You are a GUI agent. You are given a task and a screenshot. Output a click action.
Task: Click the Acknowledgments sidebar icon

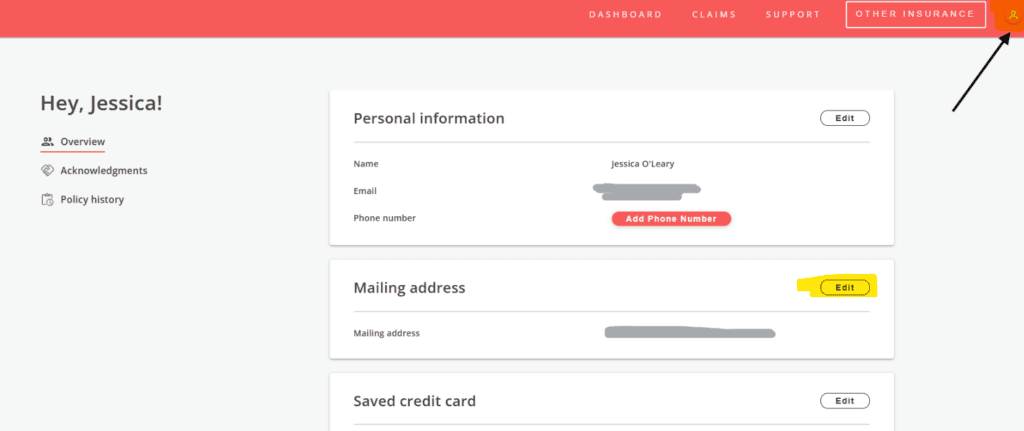pos(47,170)
